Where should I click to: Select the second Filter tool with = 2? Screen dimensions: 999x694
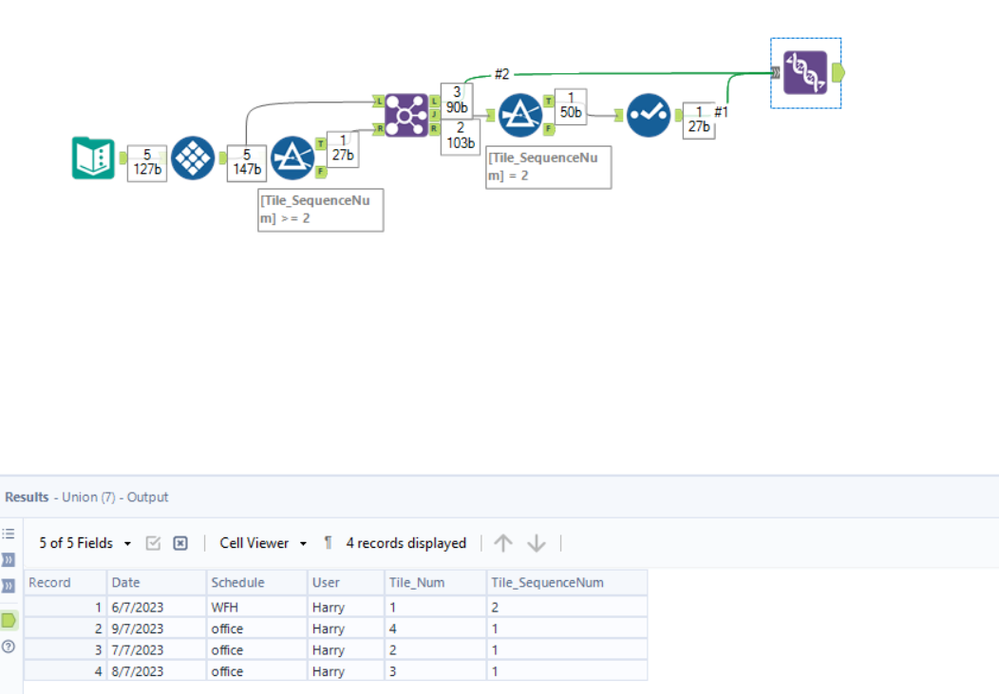[520, 115]
